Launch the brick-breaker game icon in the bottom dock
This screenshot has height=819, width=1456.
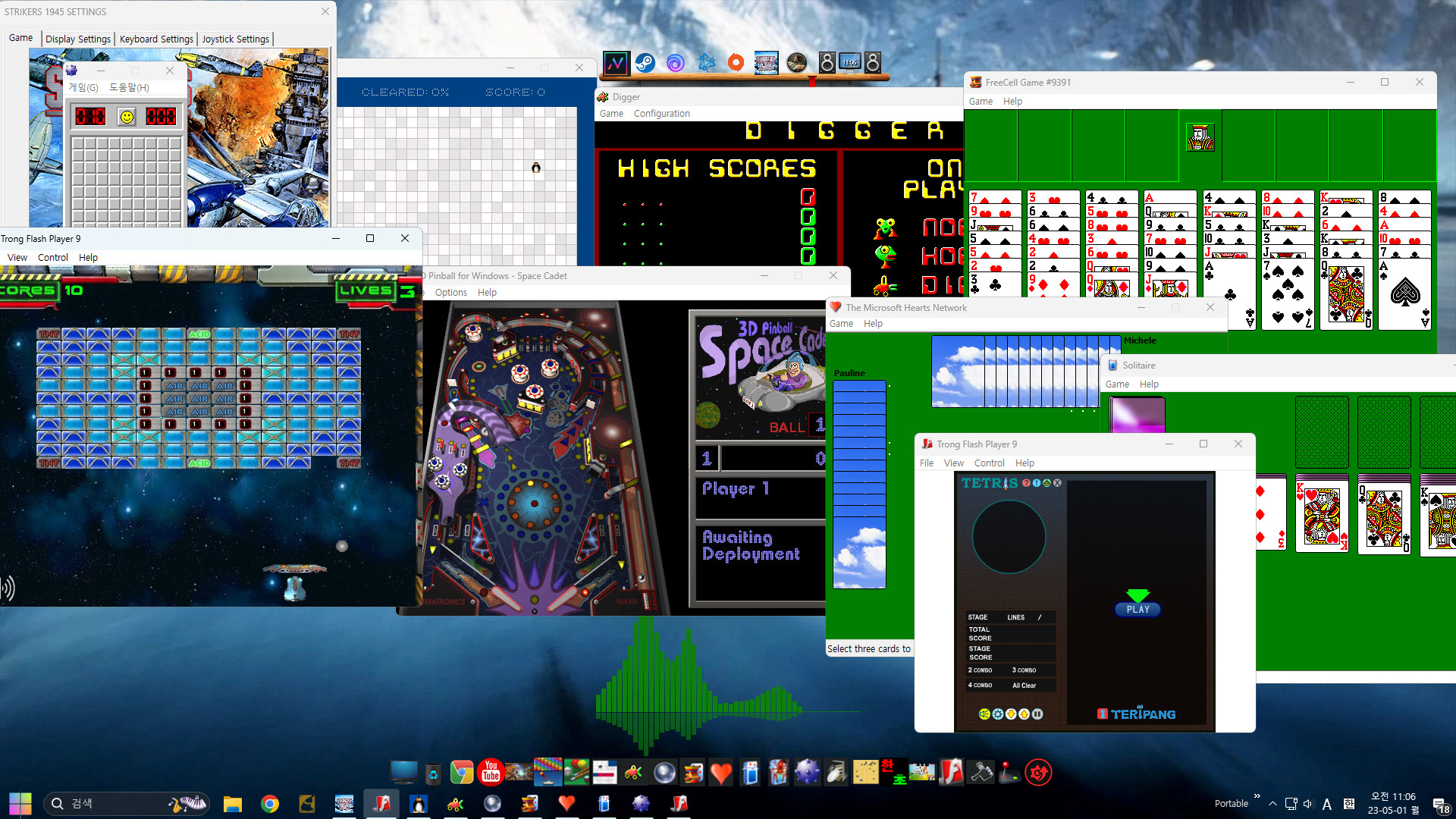pyautogui.click(x=548, y=772)
